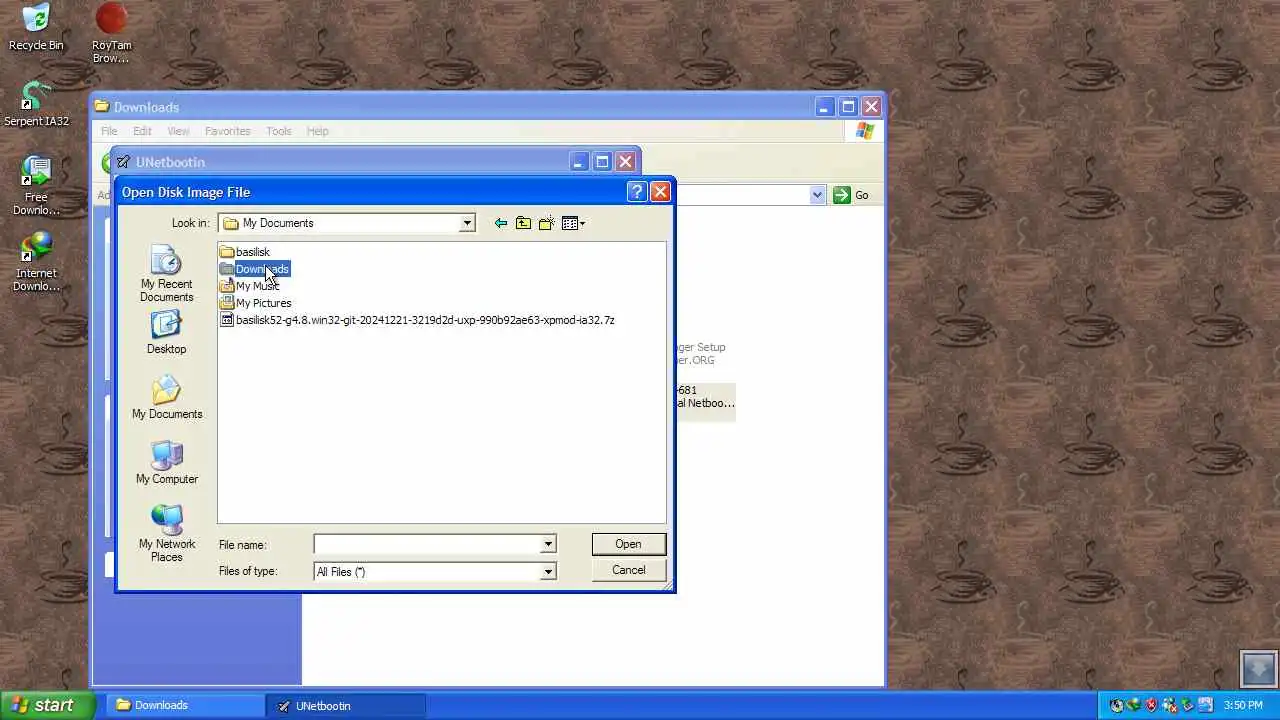
Task: Open the RoyTam Browser desktop icon
Action: click(111, 33)
